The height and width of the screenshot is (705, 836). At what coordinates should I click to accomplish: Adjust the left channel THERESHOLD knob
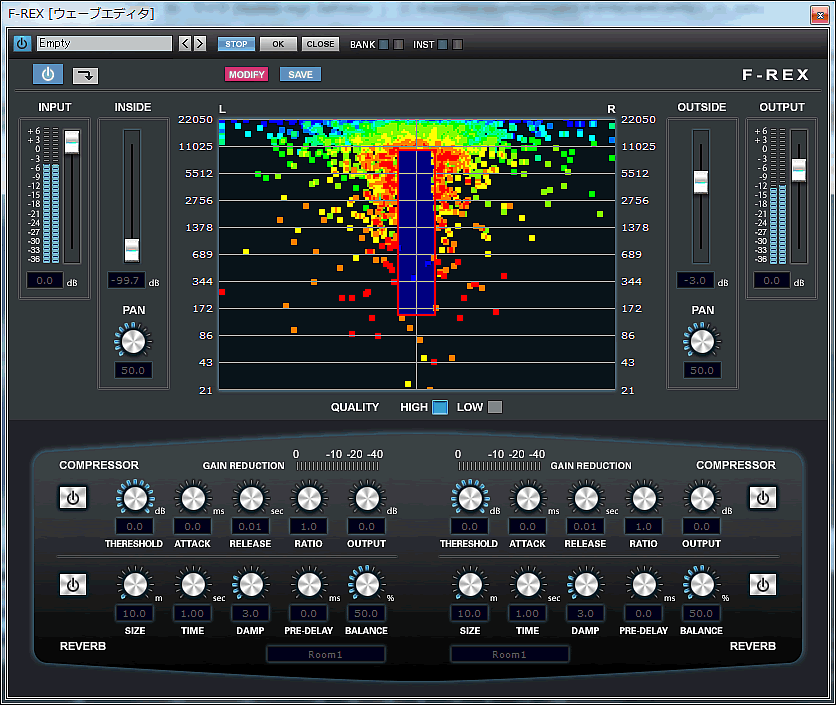click(x=134, y=497)
